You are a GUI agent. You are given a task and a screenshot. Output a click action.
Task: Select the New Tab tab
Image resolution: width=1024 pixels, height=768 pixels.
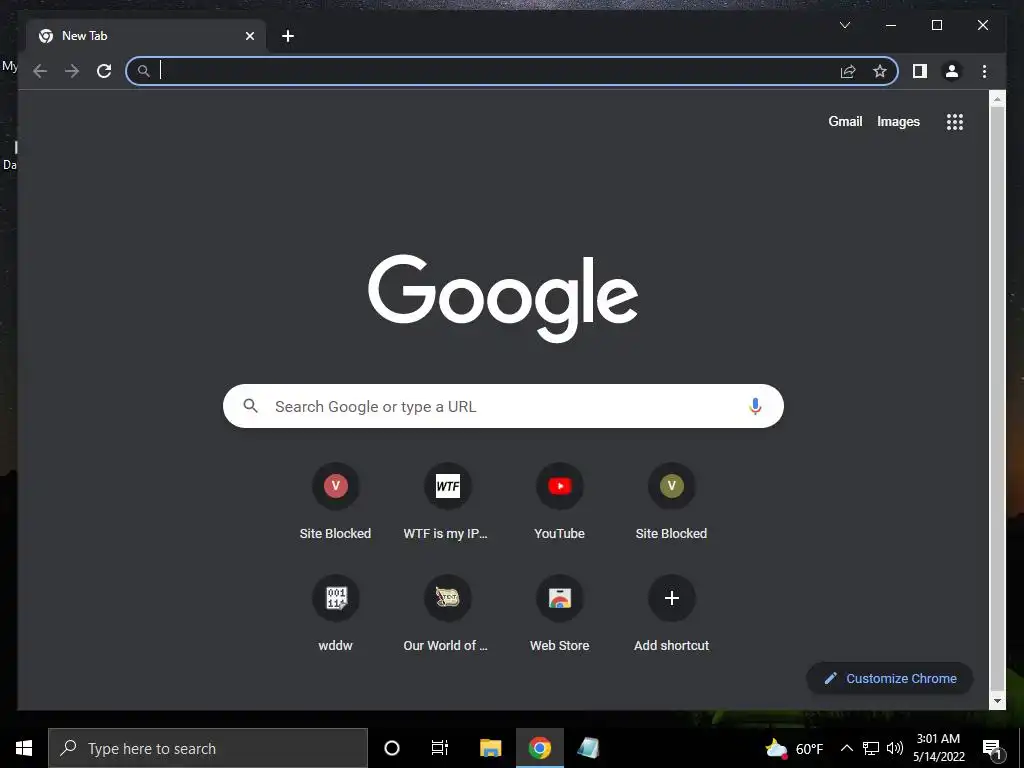[x=146, y=36]
